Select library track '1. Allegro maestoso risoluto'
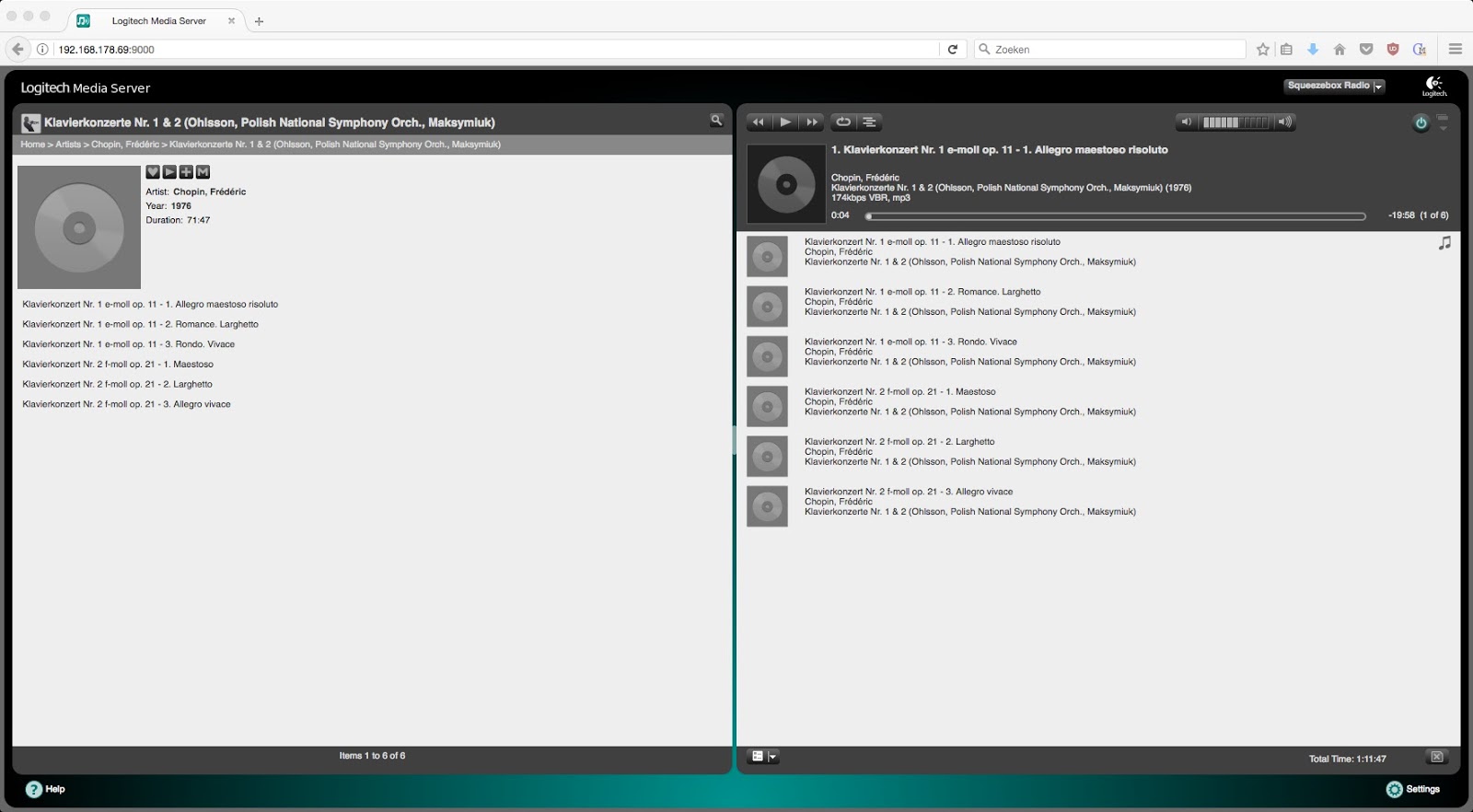This screenshot has width=1473, height=812. point(150,305)
